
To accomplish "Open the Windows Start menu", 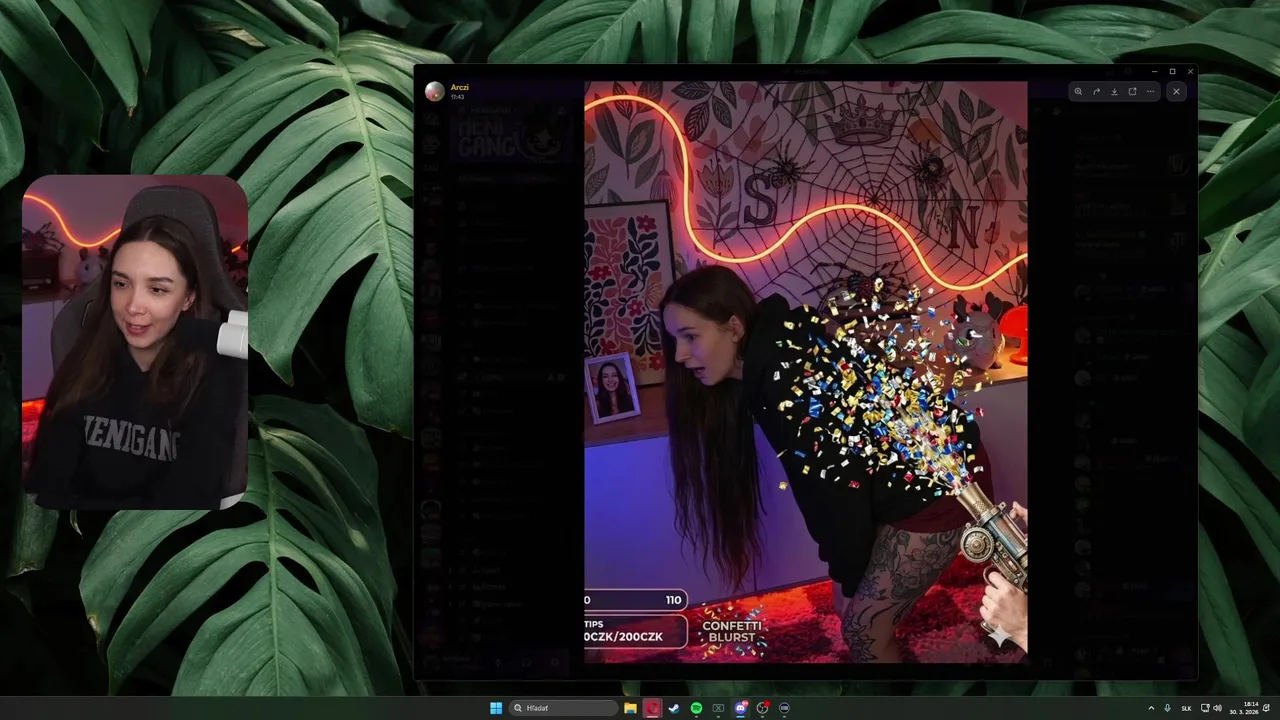I will [496, 708].
